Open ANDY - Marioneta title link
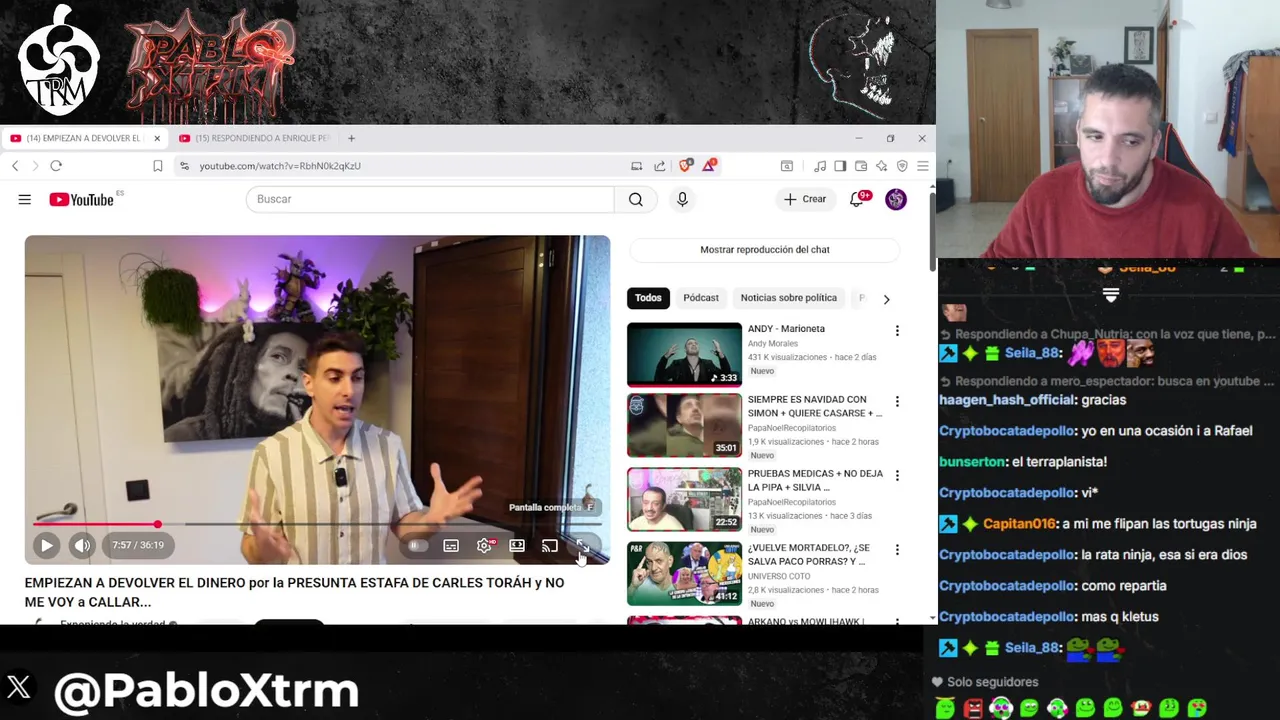The image size is (1280, 720). (786, 329)
